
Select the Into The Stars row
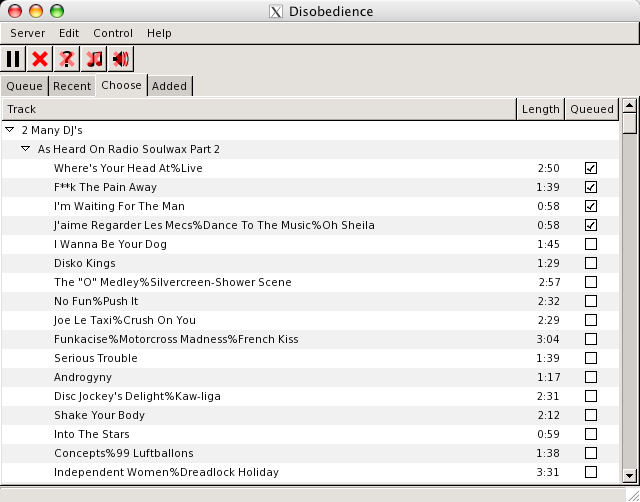pos(310,434)
